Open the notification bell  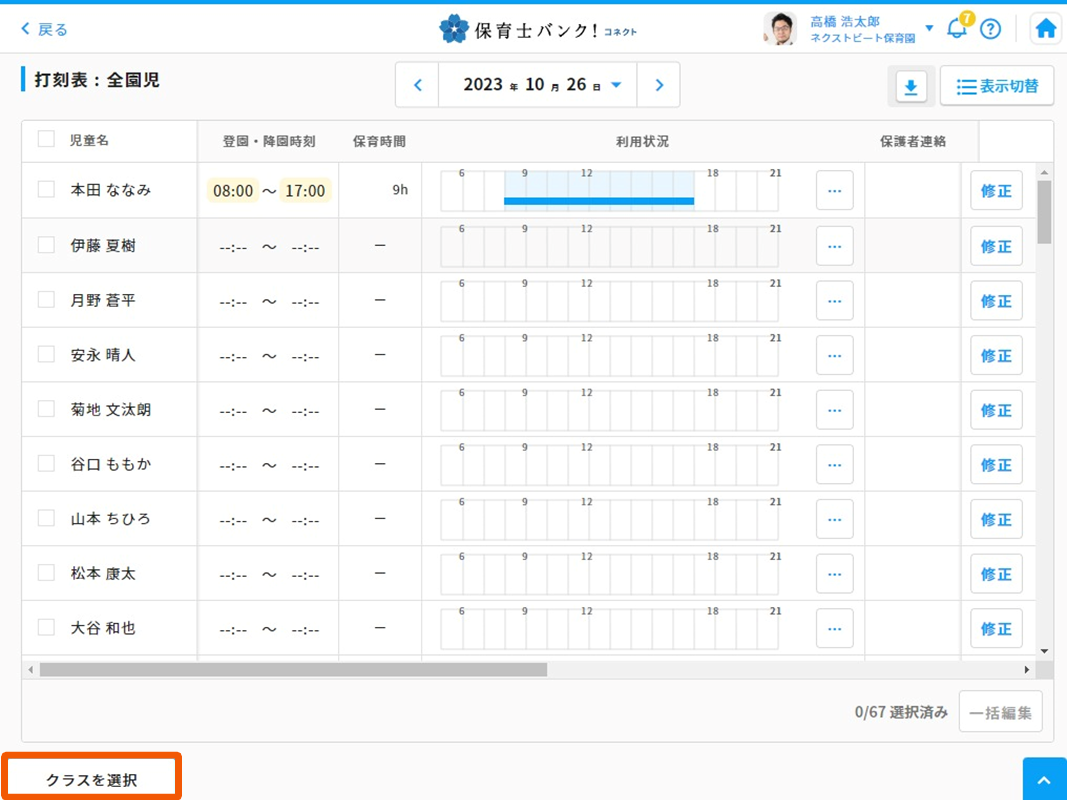(x=957, y=29)
